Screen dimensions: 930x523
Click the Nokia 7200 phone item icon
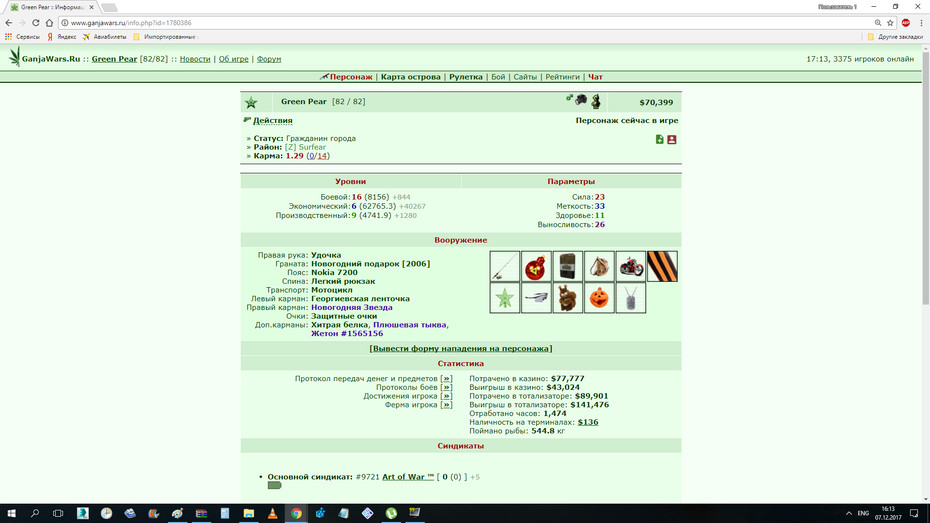pos(568,266)
